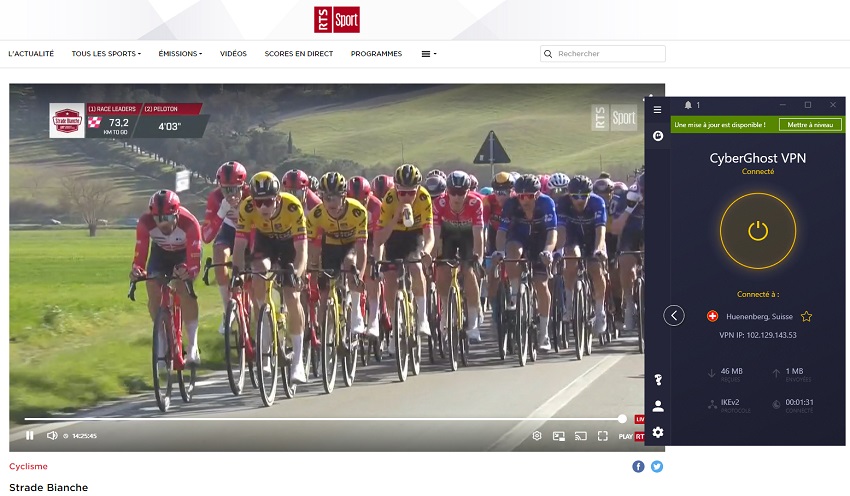Click the IKEv2 protocol label

(x=730, y=402)
